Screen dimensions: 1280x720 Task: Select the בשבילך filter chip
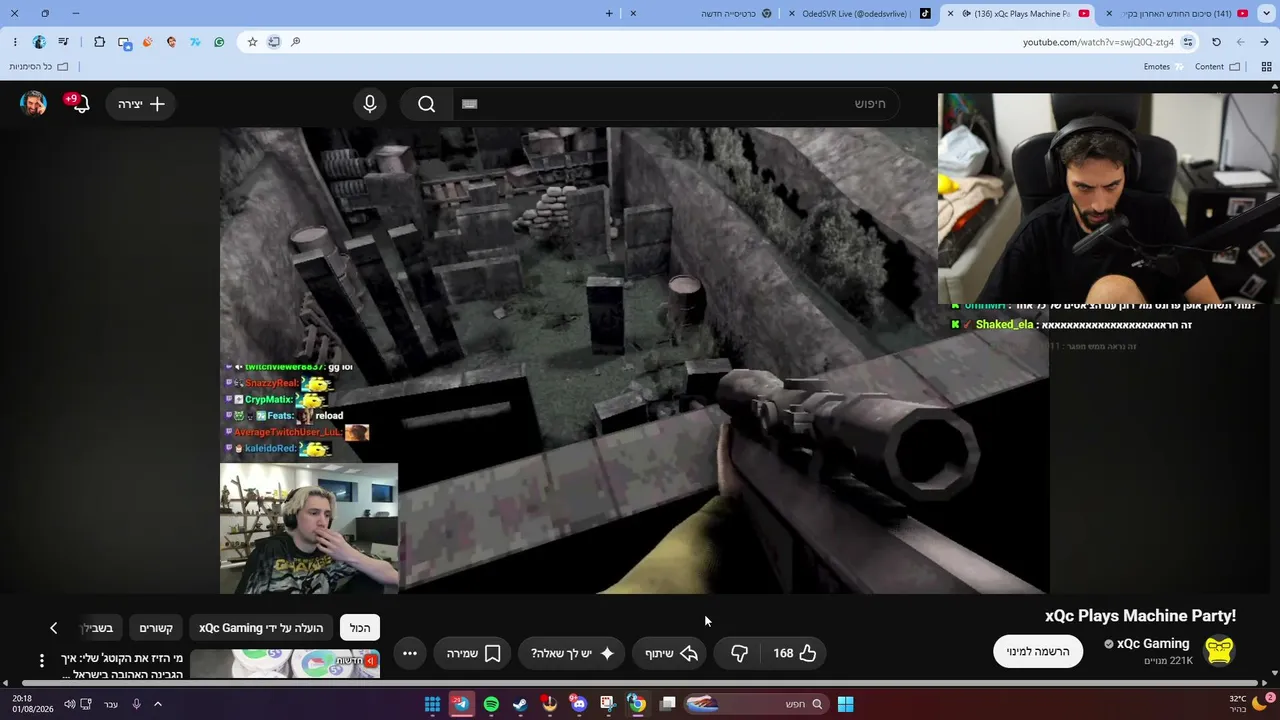tap(101, 628)
